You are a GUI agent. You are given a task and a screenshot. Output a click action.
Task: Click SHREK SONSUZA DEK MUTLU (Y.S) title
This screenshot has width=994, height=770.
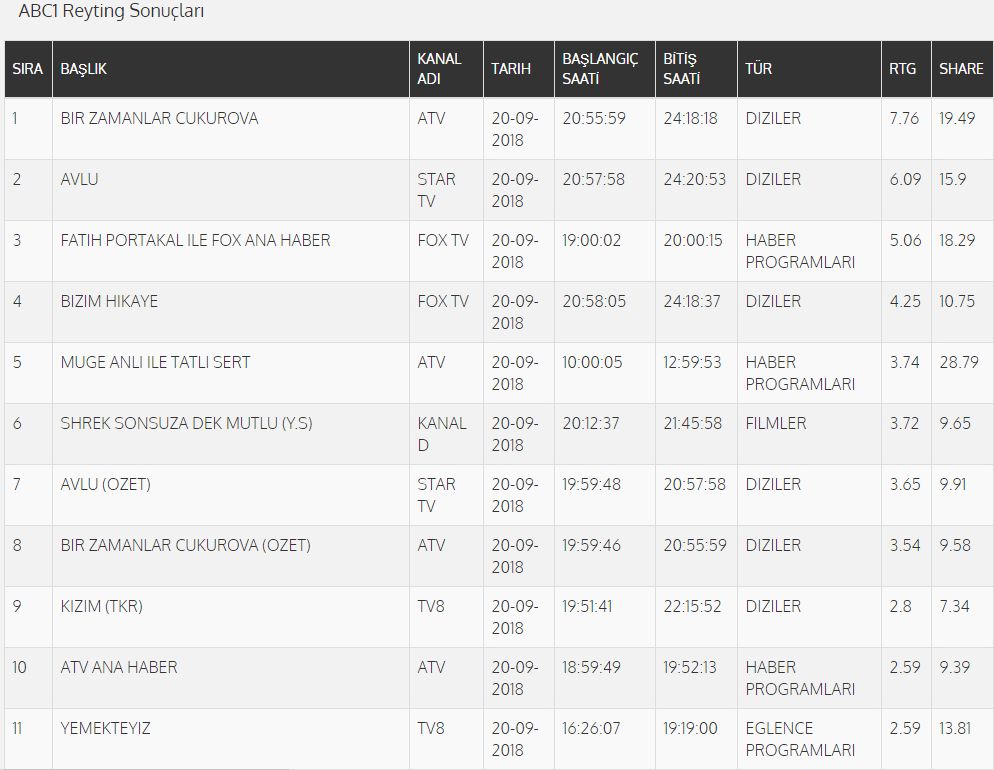(x=186, y=423)
